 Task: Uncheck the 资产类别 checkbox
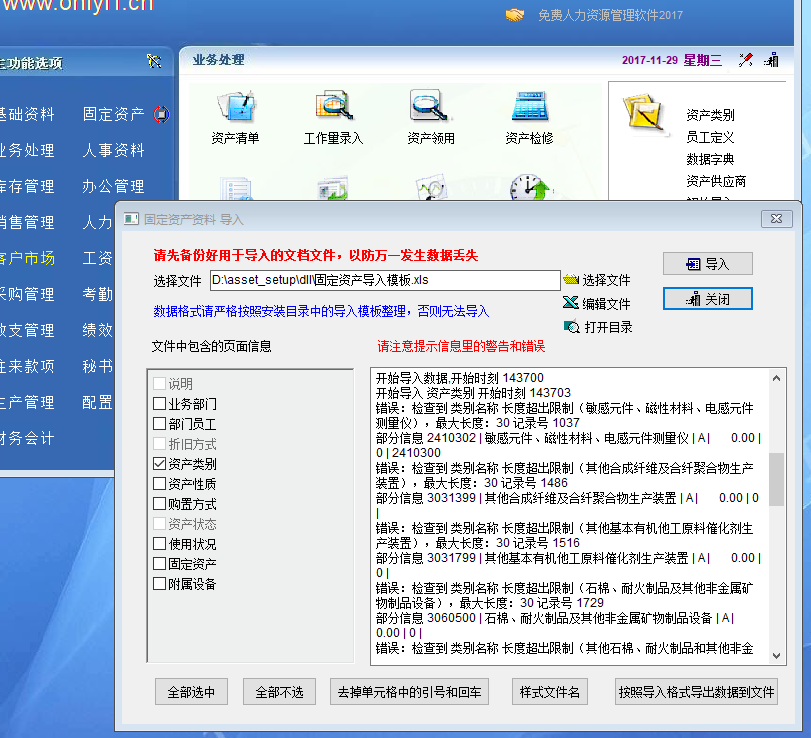[160, 464]
